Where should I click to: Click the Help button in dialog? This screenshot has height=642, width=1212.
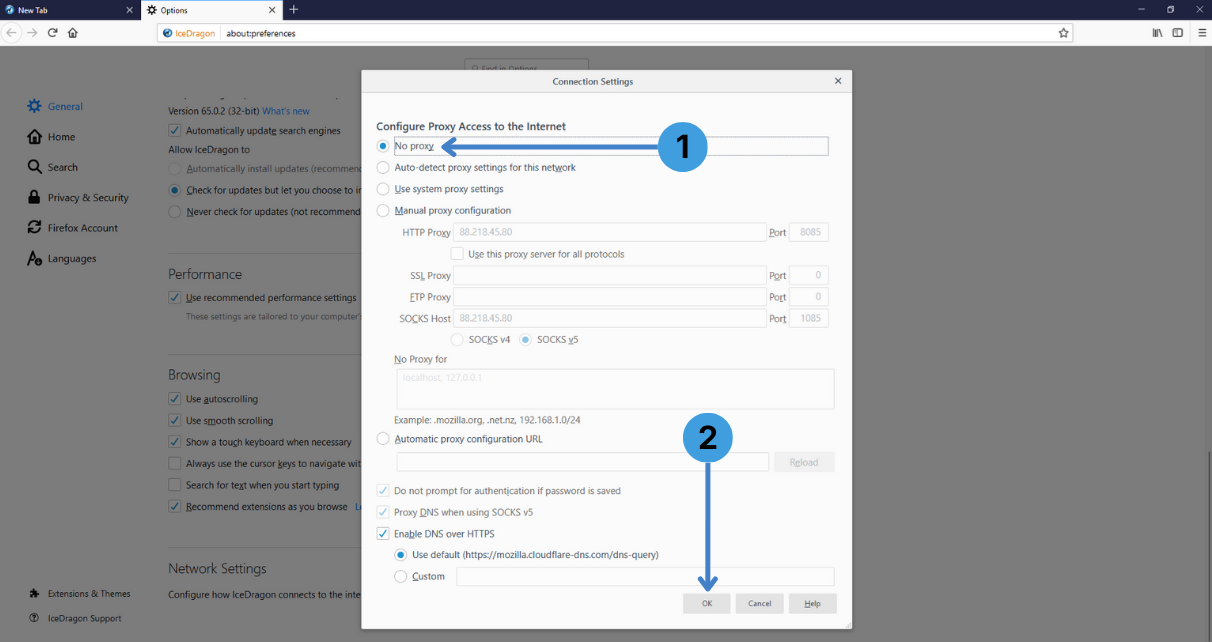click(813, 603)
